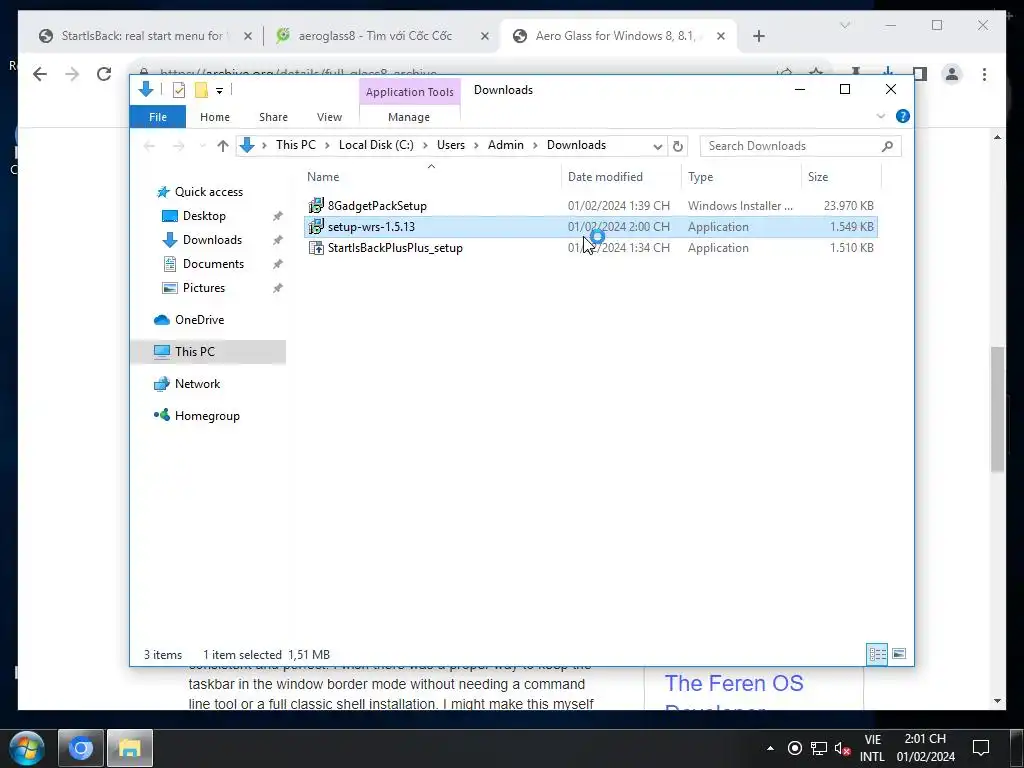The width and height of the screenshot is (1024, 768).
Task: Click the StartIsBackPlusPlus_setup file icon
Action: (316, 248)
